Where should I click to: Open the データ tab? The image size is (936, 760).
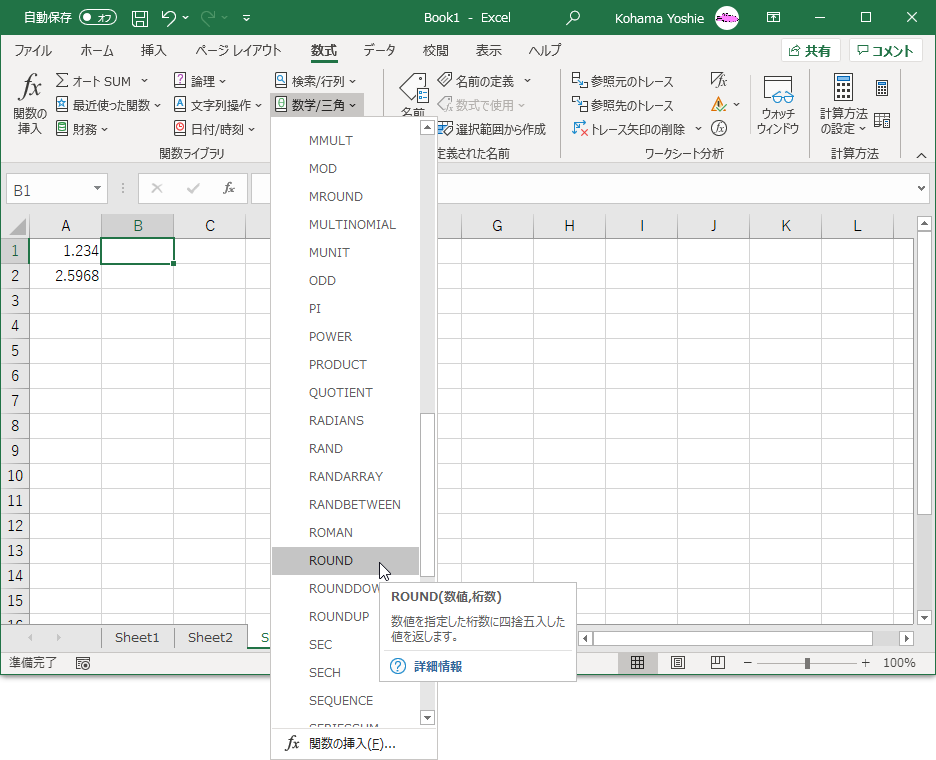click(380, 51)
